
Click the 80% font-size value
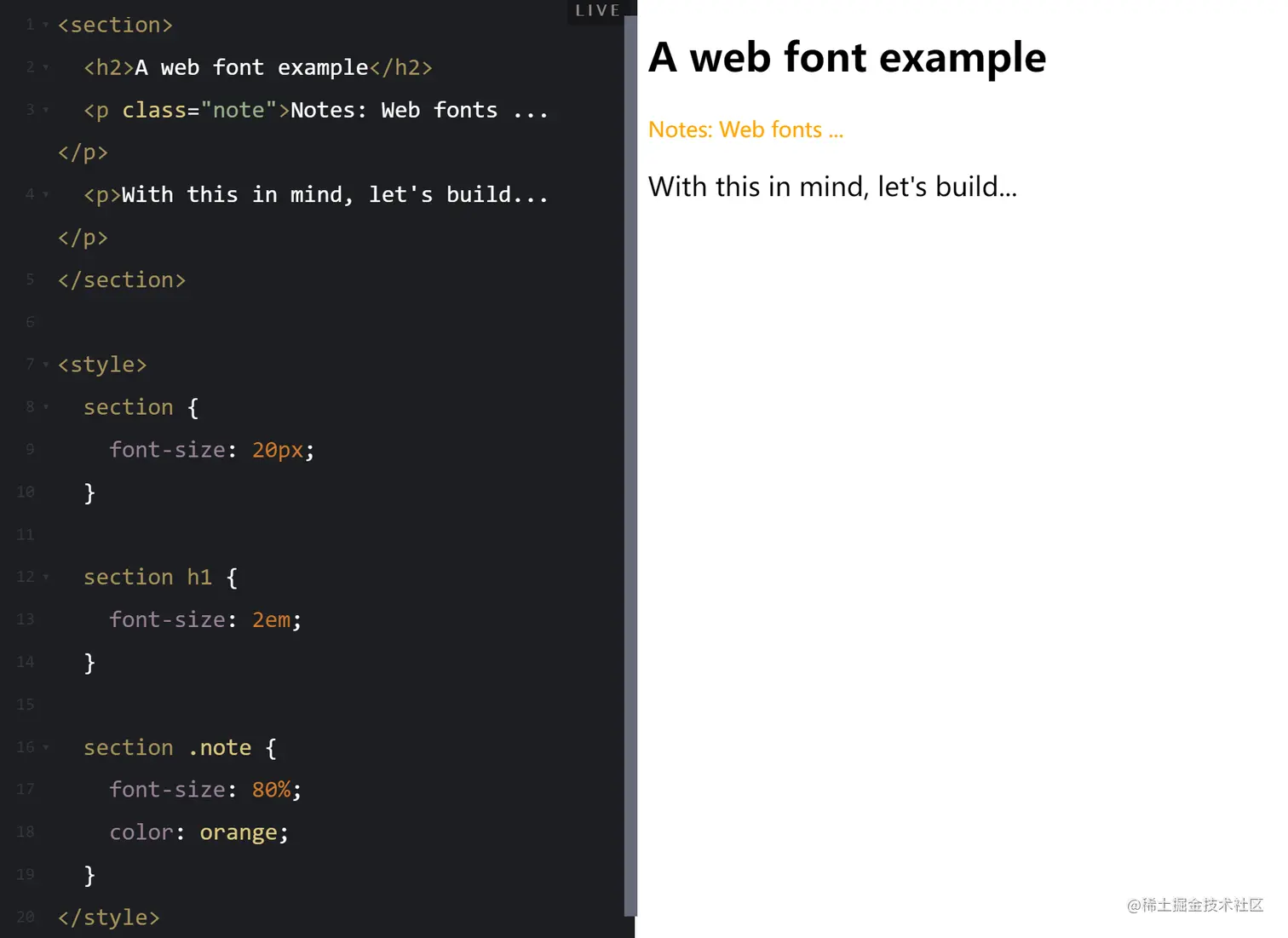click(271, 790)
